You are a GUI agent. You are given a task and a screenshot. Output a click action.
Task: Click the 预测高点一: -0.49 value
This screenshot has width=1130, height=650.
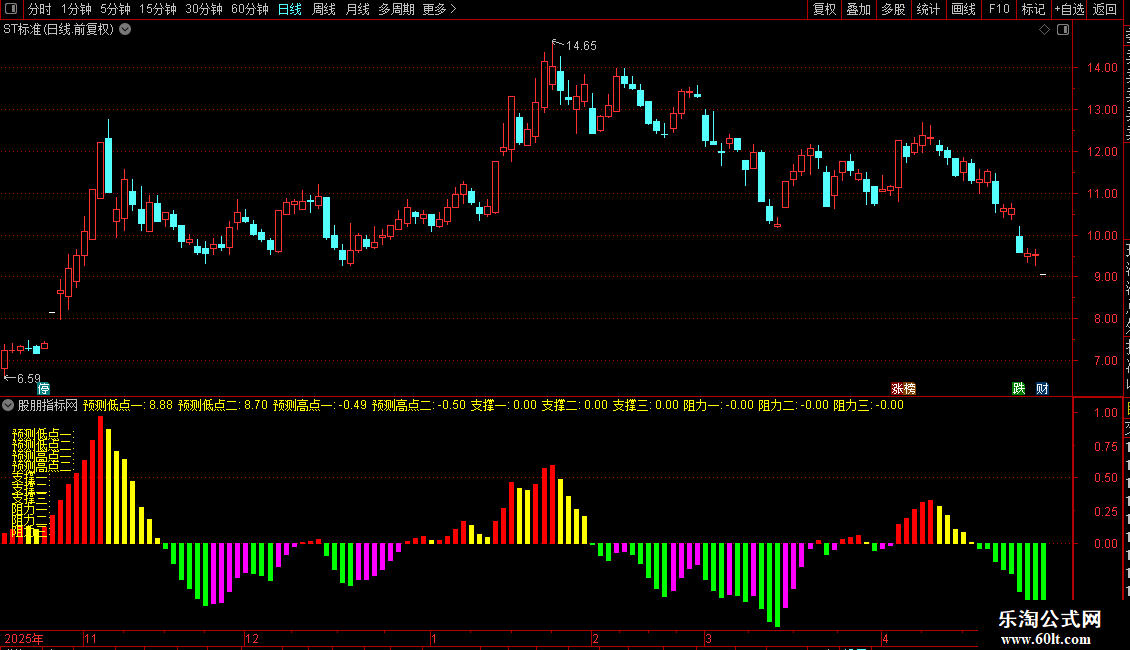(319, 406)
